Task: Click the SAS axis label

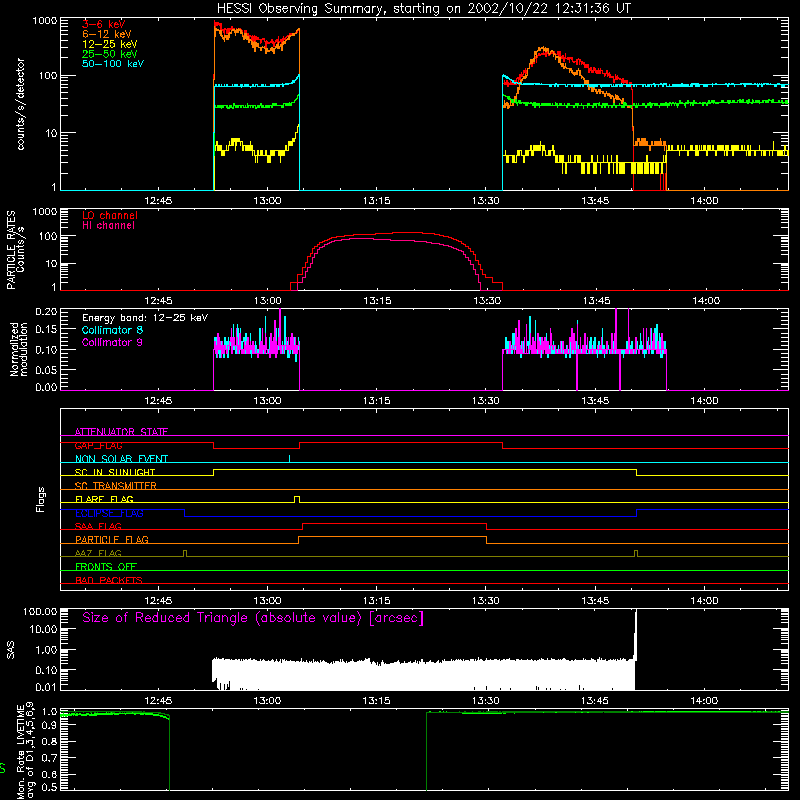Action: coord(10,650)
